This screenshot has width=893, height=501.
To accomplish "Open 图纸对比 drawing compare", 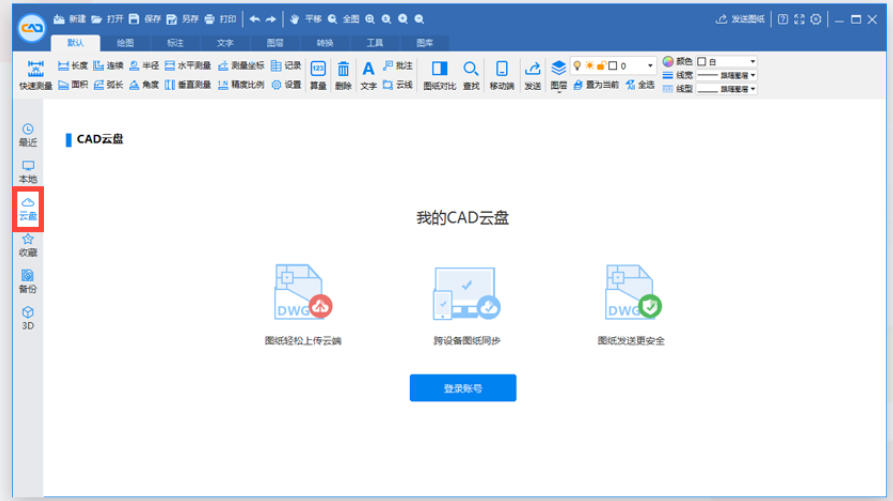I will [x=440, y=75].
